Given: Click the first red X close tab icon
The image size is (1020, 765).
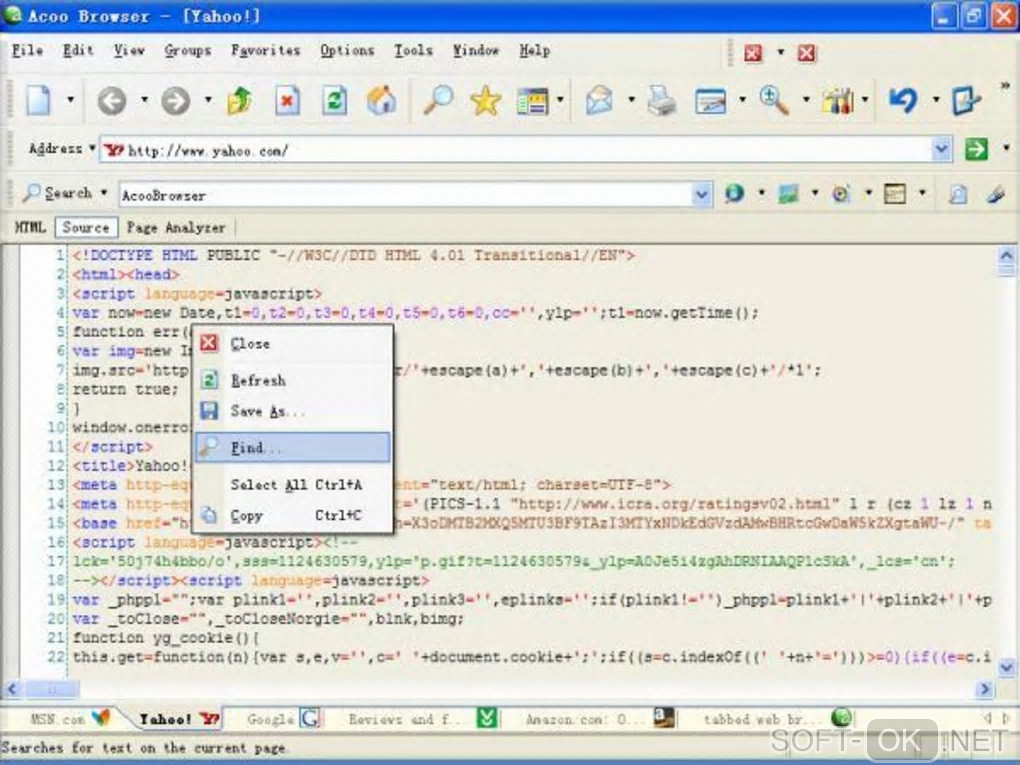Looking at the screenshot, I should click(x=753, y=53).
